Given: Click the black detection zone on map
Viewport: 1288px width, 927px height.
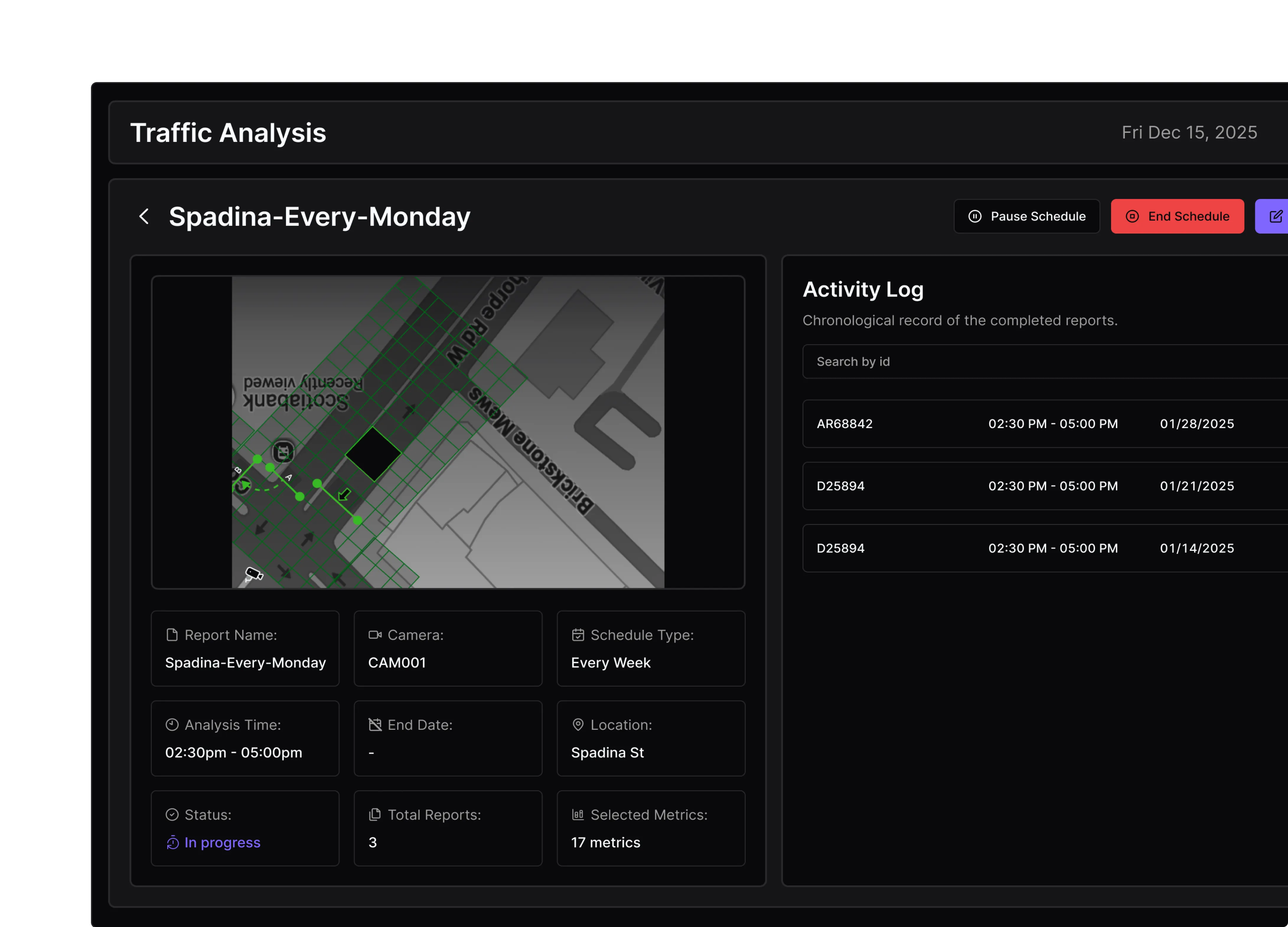Looking at the screenshot, I should pos(373,454).
